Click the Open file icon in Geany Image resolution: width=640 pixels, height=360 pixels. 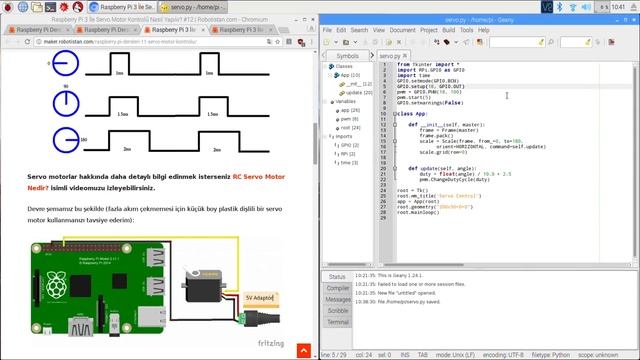tap(346, 42)
